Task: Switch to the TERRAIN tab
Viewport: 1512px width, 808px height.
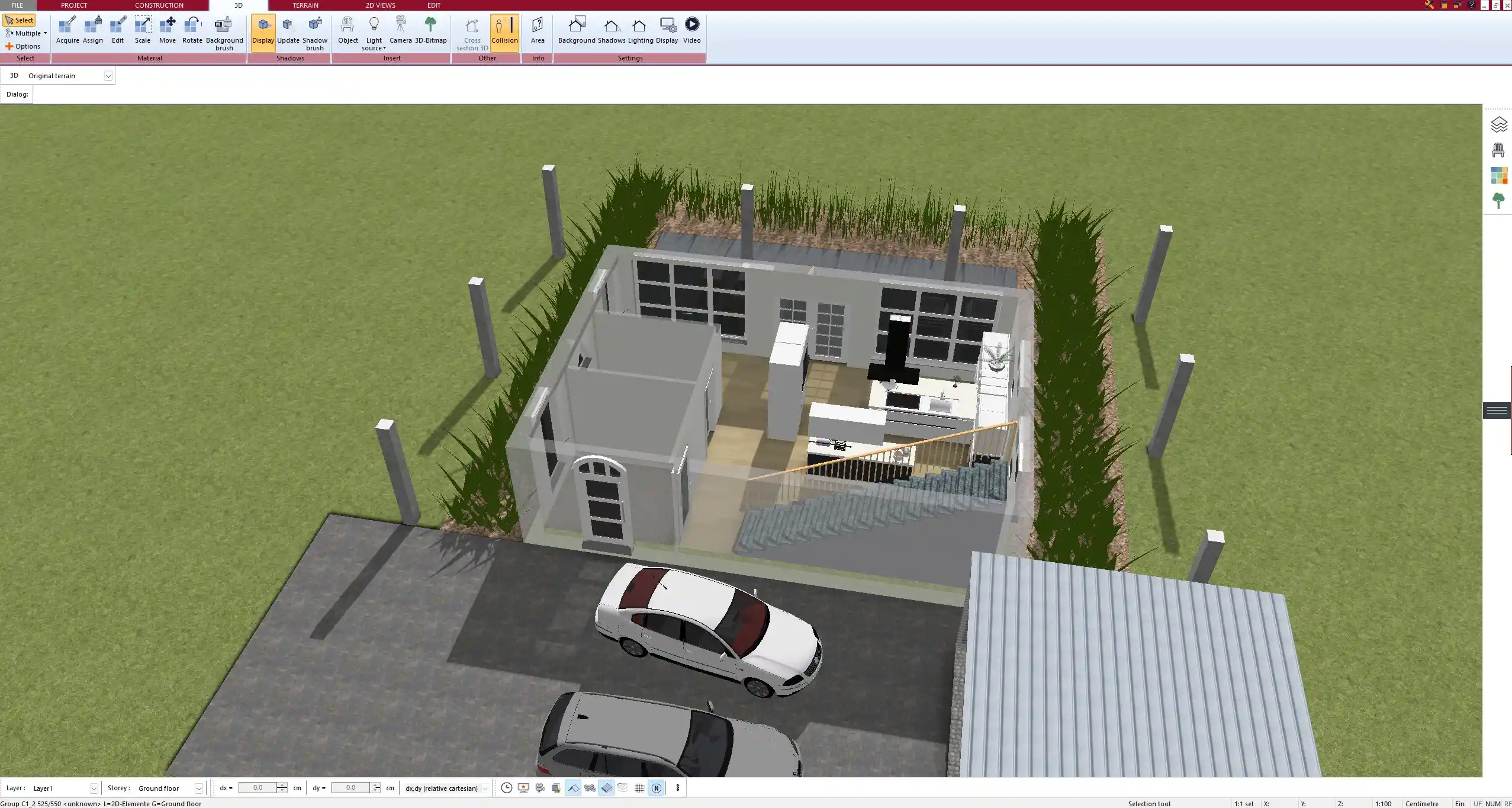Action: point(305,5)
